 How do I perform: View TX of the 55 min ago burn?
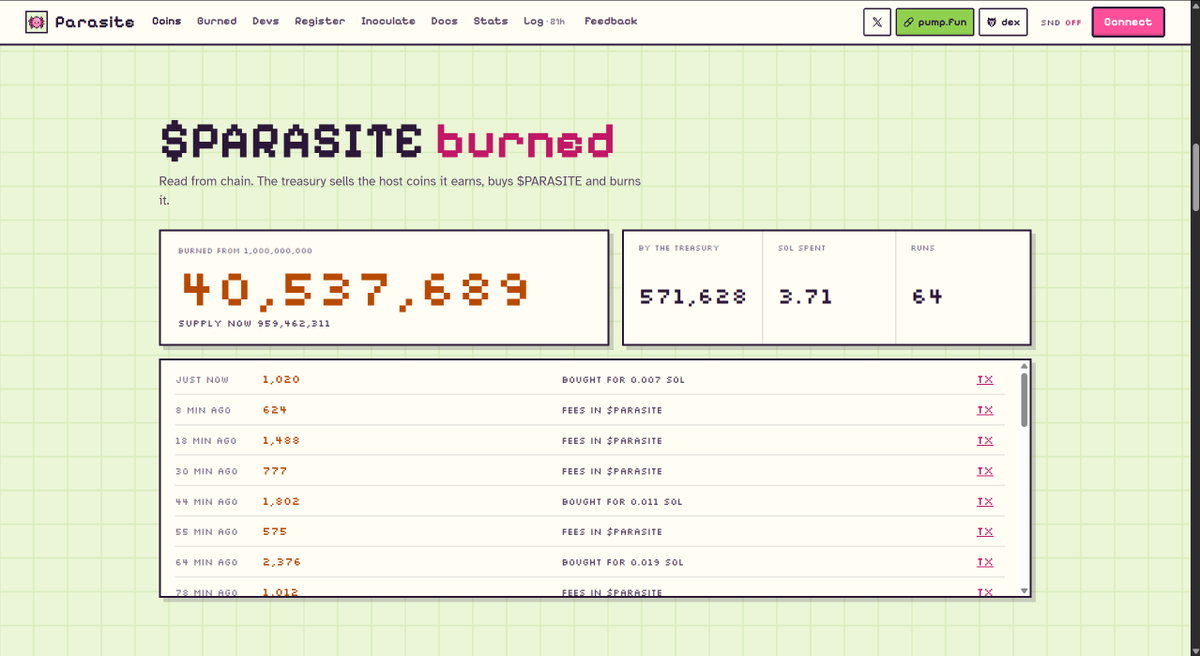point(985,531)
